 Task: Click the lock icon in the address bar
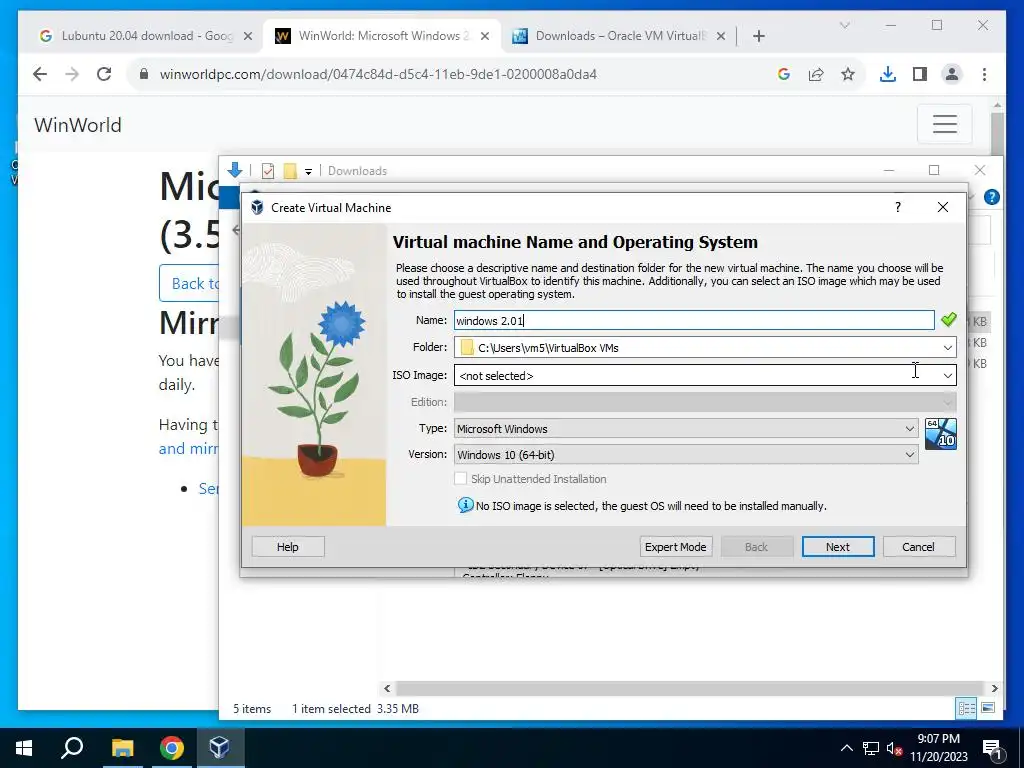pyautogui.click(x=144, y=74)
